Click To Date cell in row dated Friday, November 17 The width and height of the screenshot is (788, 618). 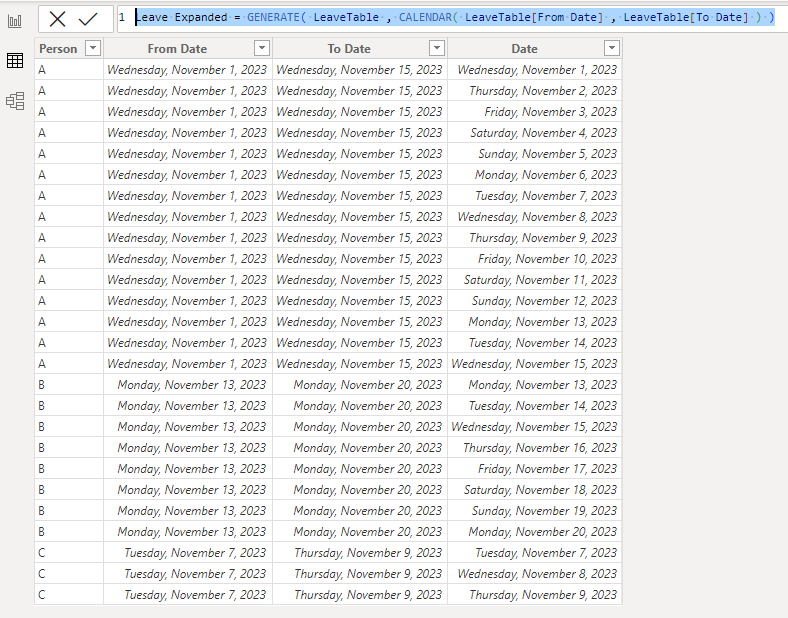tap(360, 469)
